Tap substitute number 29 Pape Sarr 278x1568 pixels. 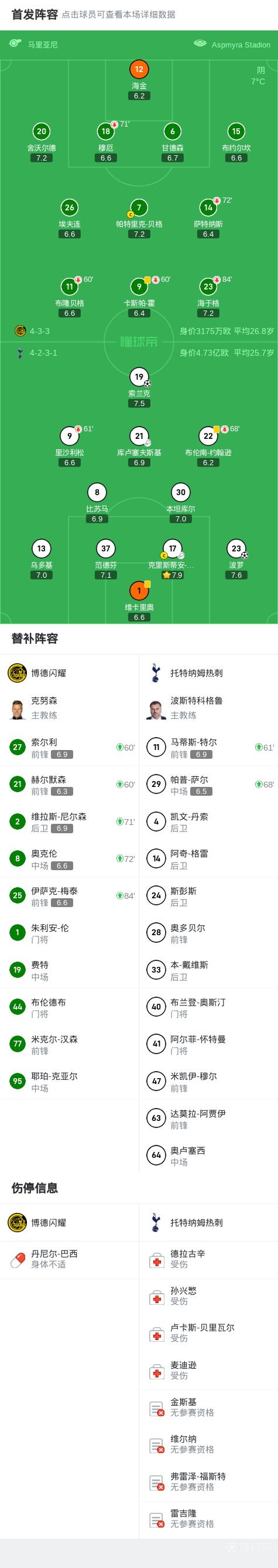click(209, 785)
